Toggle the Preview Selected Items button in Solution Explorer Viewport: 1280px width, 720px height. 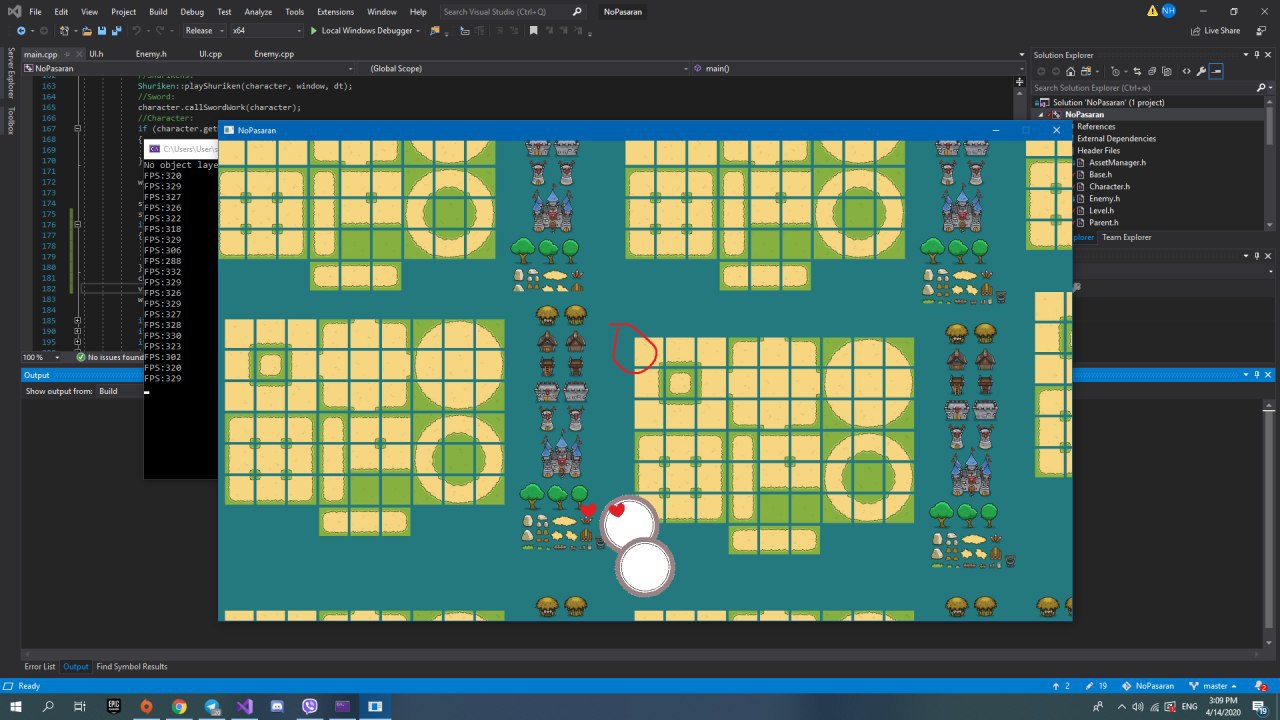pos(1215,71)
